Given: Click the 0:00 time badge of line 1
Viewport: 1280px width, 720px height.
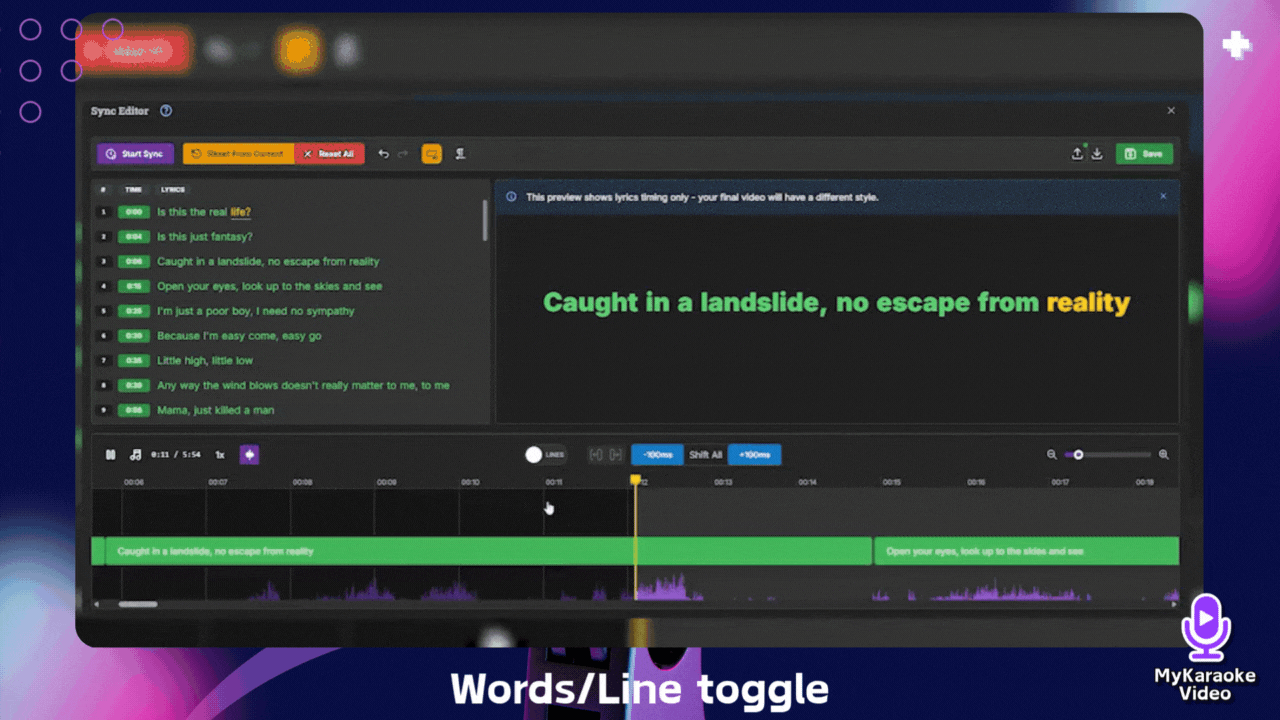Looking at the screenshot, I should pos(133,212).
